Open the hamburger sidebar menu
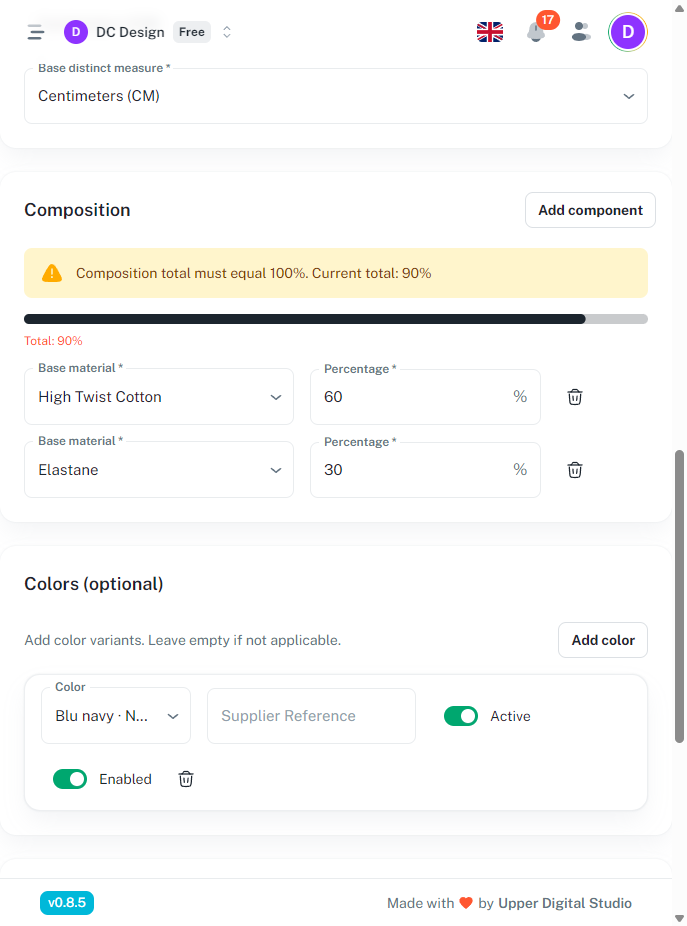This screenshot has height=926, width=687. [x=36, y=32]
